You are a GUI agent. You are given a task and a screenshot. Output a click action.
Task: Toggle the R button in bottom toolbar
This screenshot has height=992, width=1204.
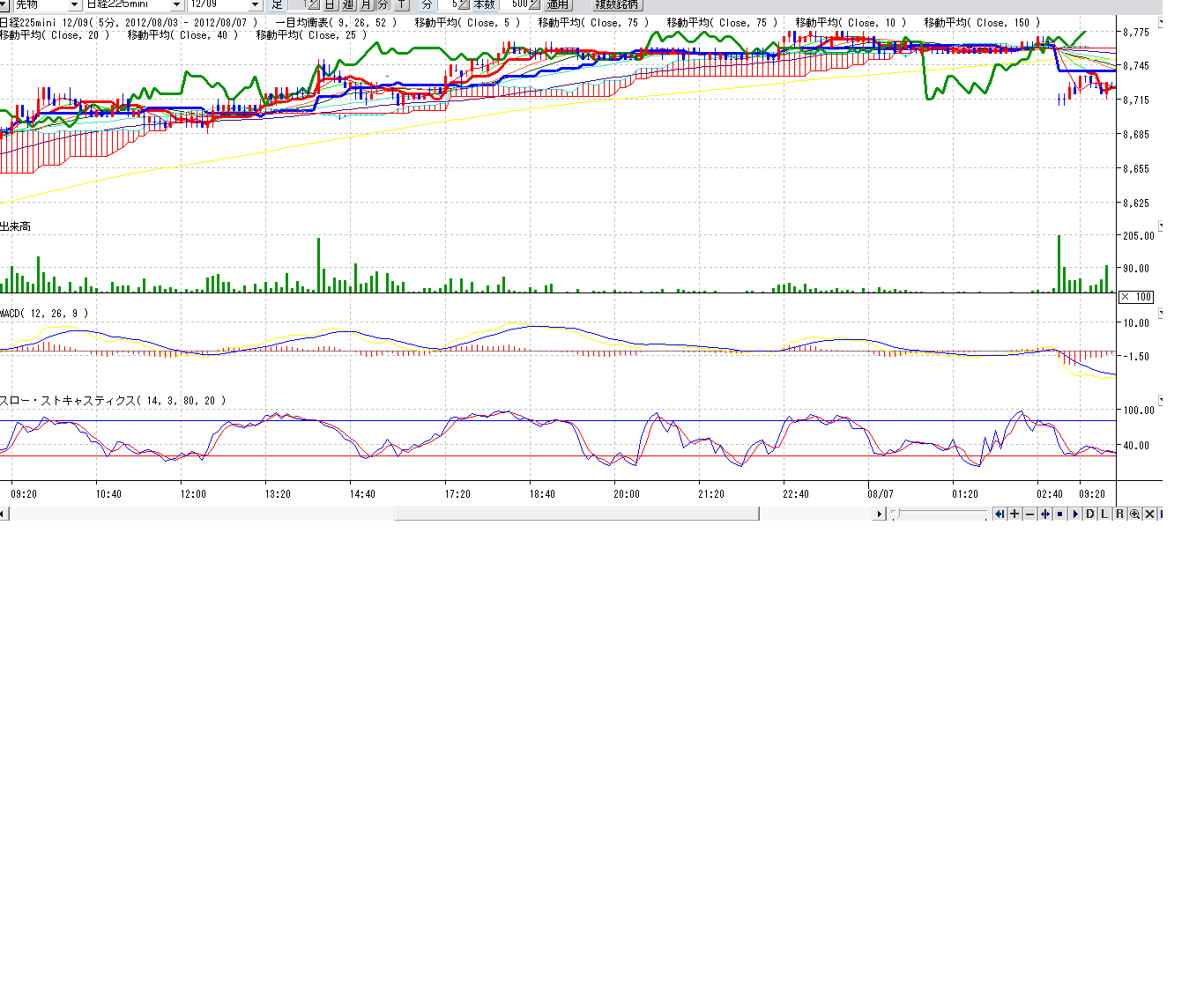(x=1119, y=514)
